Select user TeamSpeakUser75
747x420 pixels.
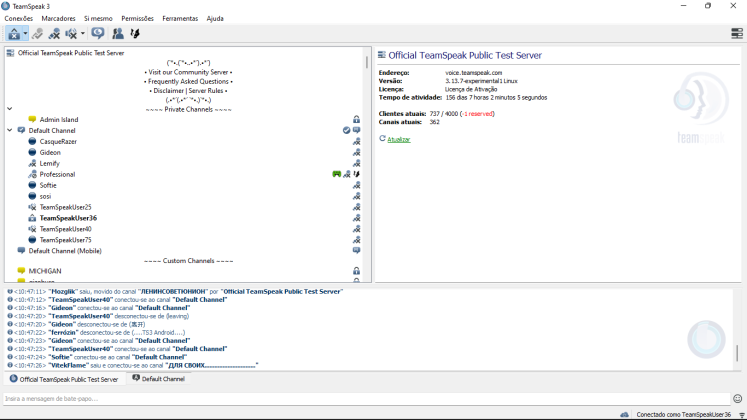click(x=65, y=240)
